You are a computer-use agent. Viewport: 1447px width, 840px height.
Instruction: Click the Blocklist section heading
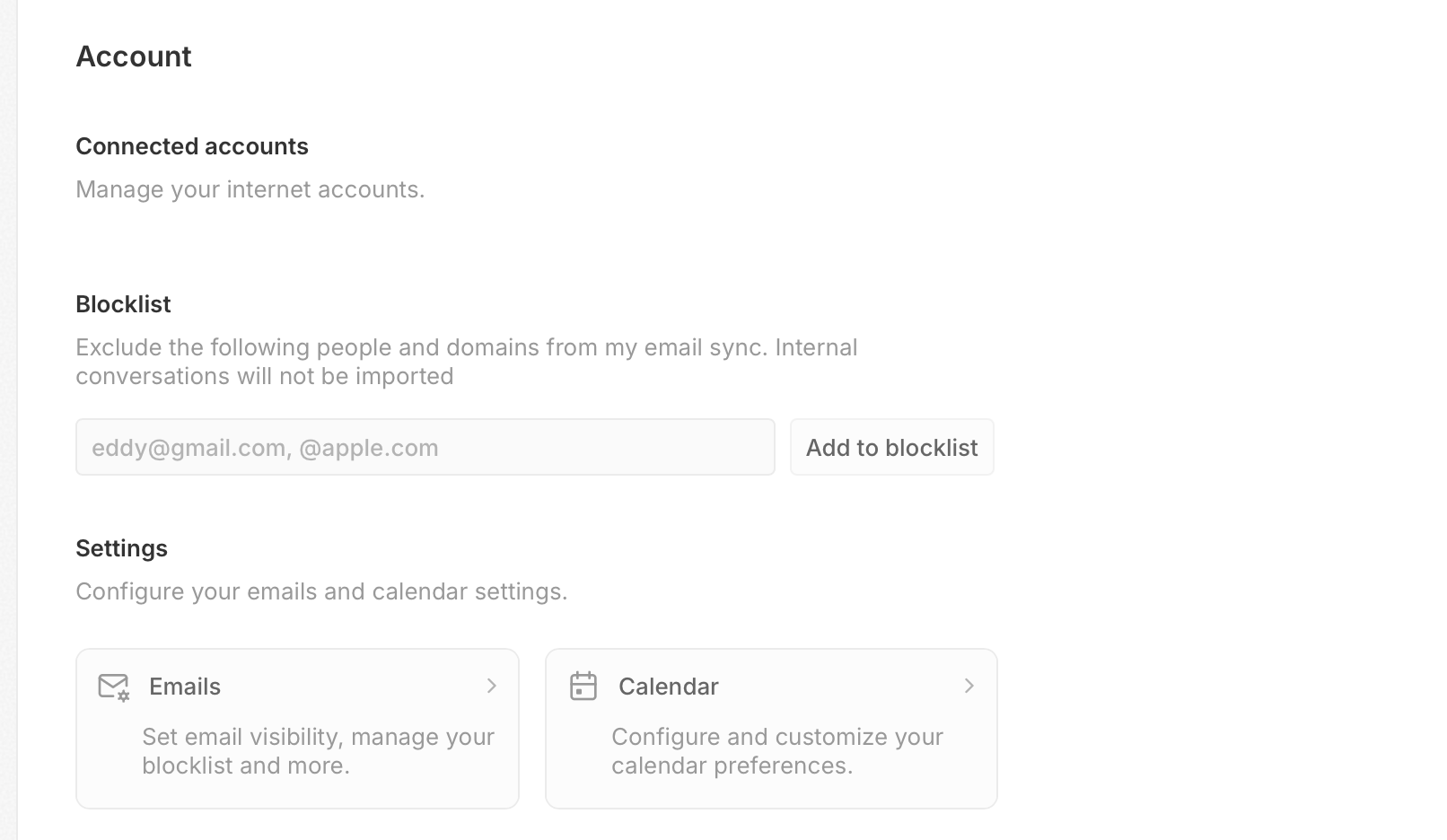123,304
